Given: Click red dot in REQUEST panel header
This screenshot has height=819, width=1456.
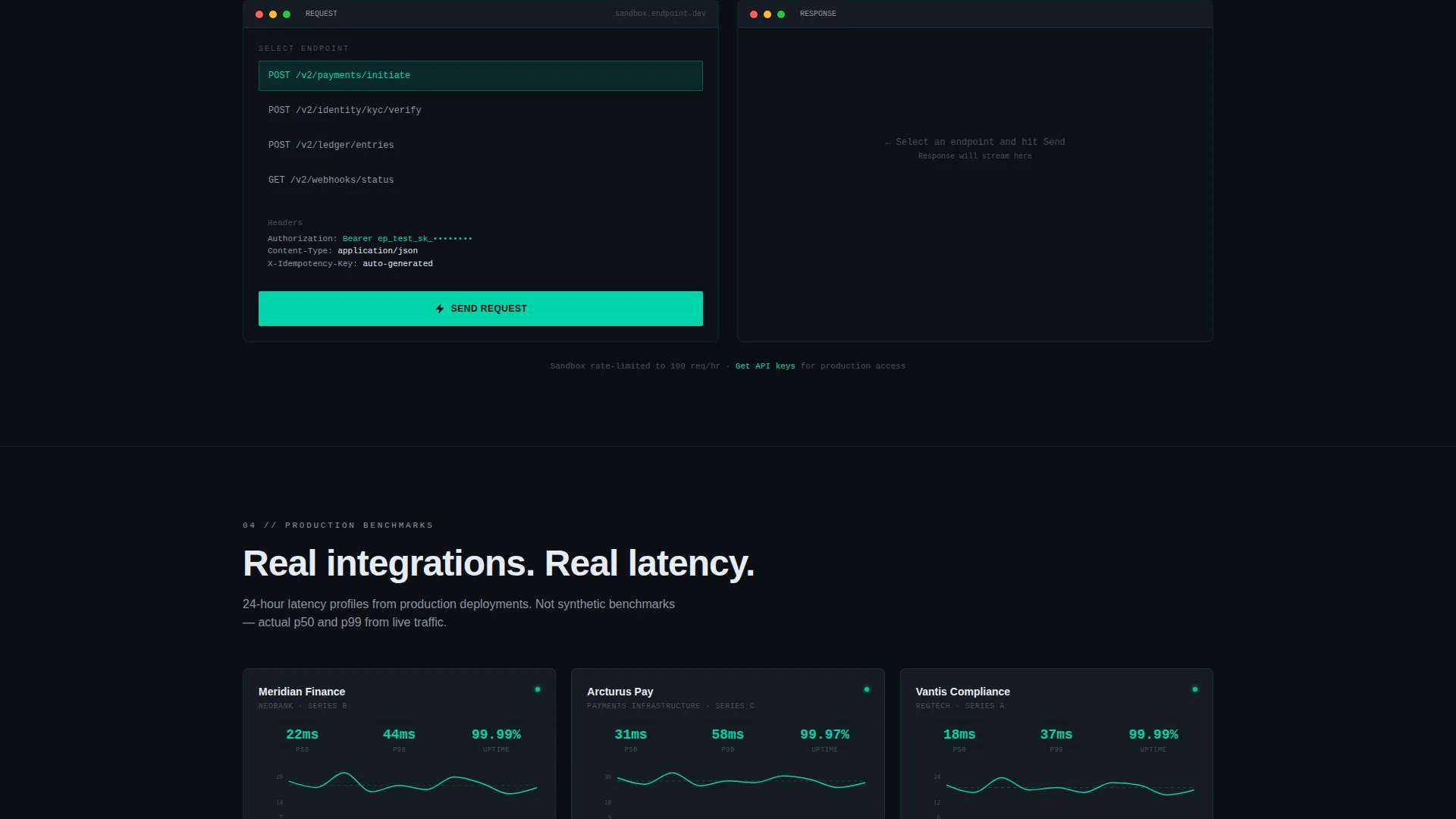Looking at the screenshot, I should (x=259, y=14).
